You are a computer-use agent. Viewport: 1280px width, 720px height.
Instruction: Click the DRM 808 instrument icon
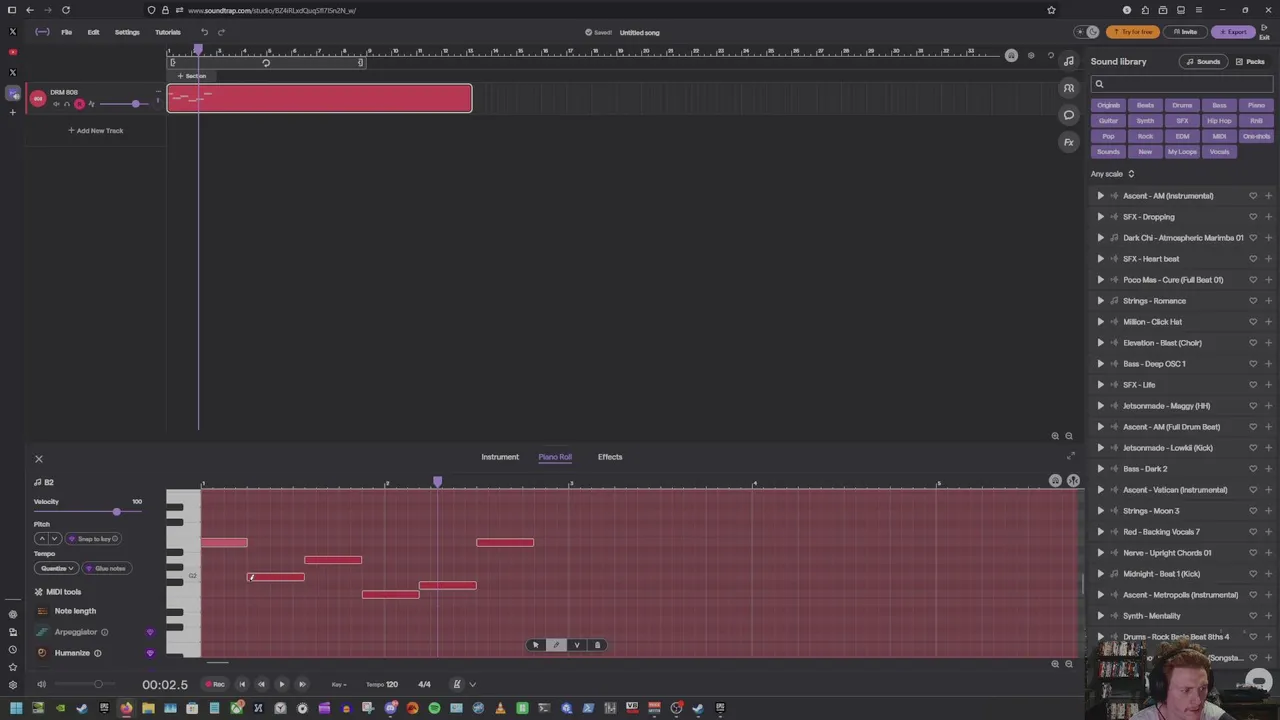click(38, 98)
